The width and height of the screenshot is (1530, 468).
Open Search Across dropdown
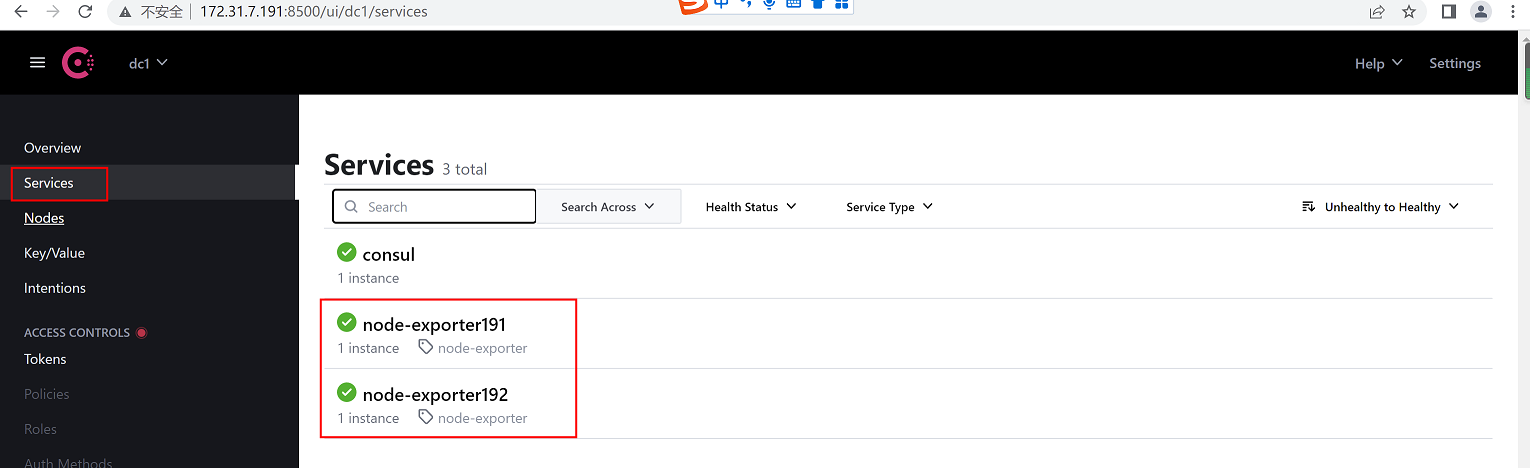(x=608, y=207)
